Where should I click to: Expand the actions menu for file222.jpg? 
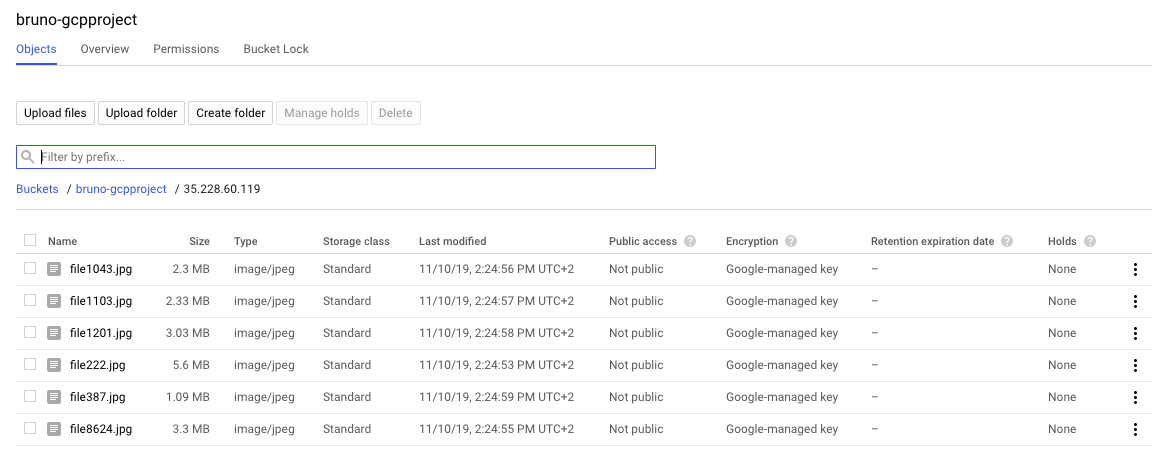(x=1135, y=365)
